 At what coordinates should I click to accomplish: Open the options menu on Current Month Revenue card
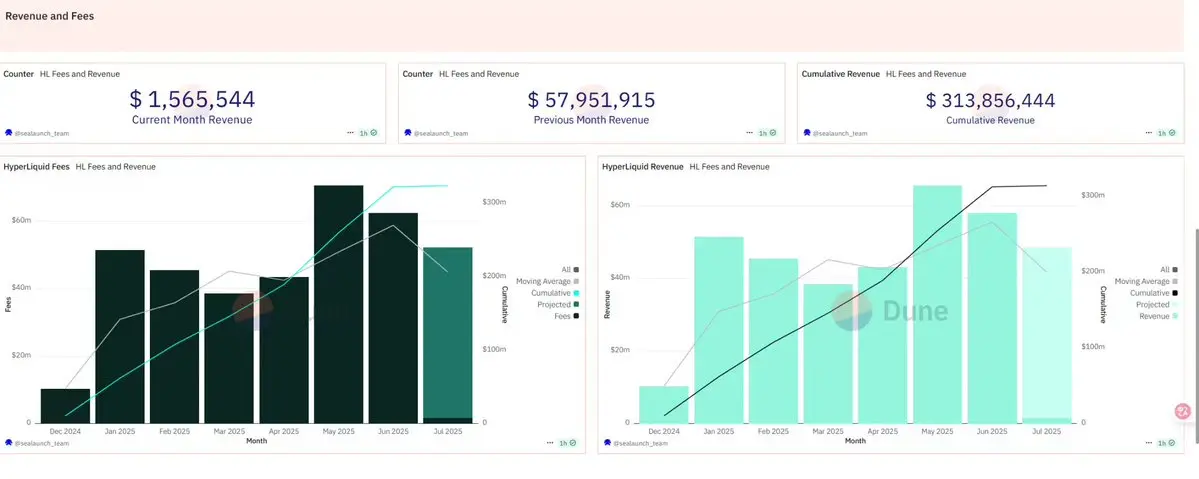[351, 133]
